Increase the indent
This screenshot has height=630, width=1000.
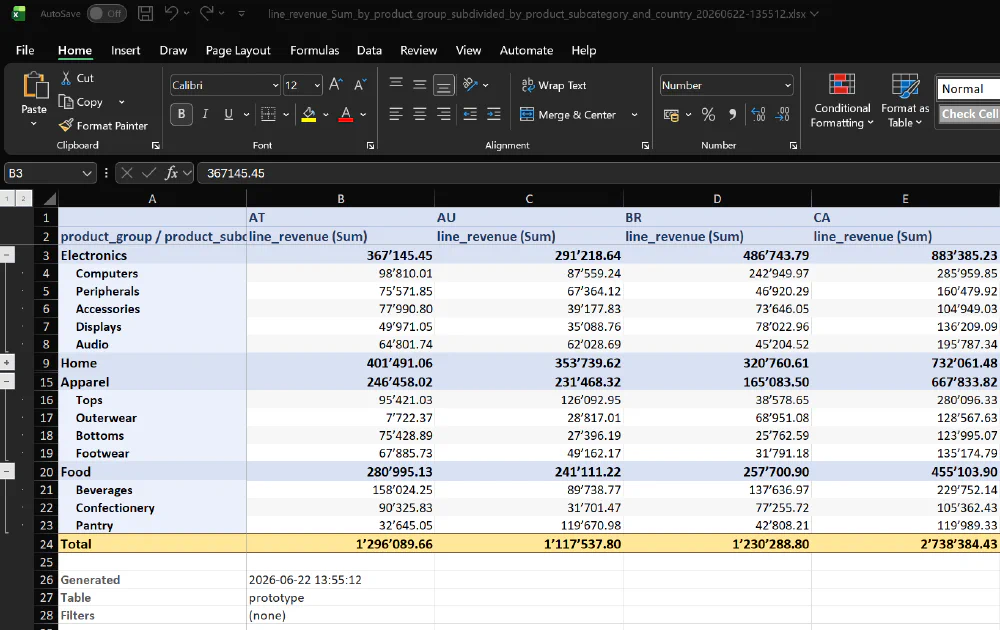(494, 114)
